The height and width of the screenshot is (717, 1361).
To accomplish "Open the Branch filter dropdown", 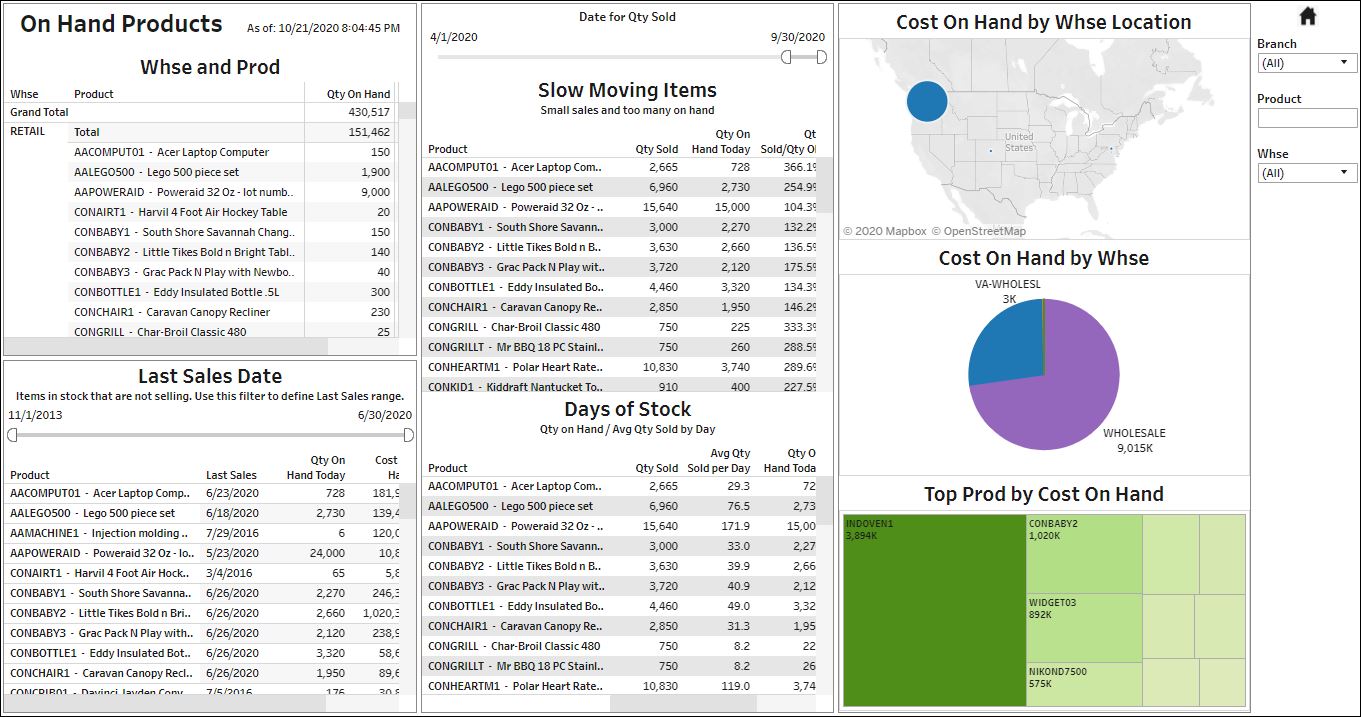I will (x=1307, y=63).
